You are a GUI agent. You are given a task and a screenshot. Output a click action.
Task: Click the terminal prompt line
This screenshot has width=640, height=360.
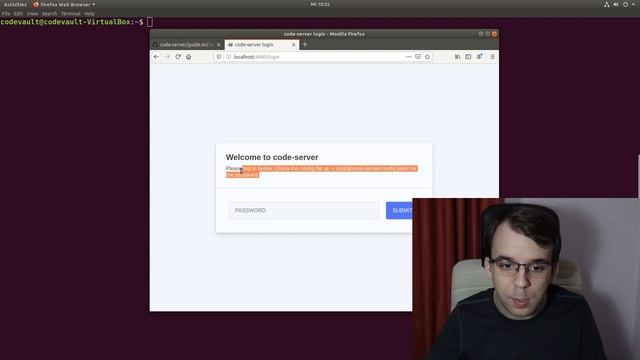point(76,22)
